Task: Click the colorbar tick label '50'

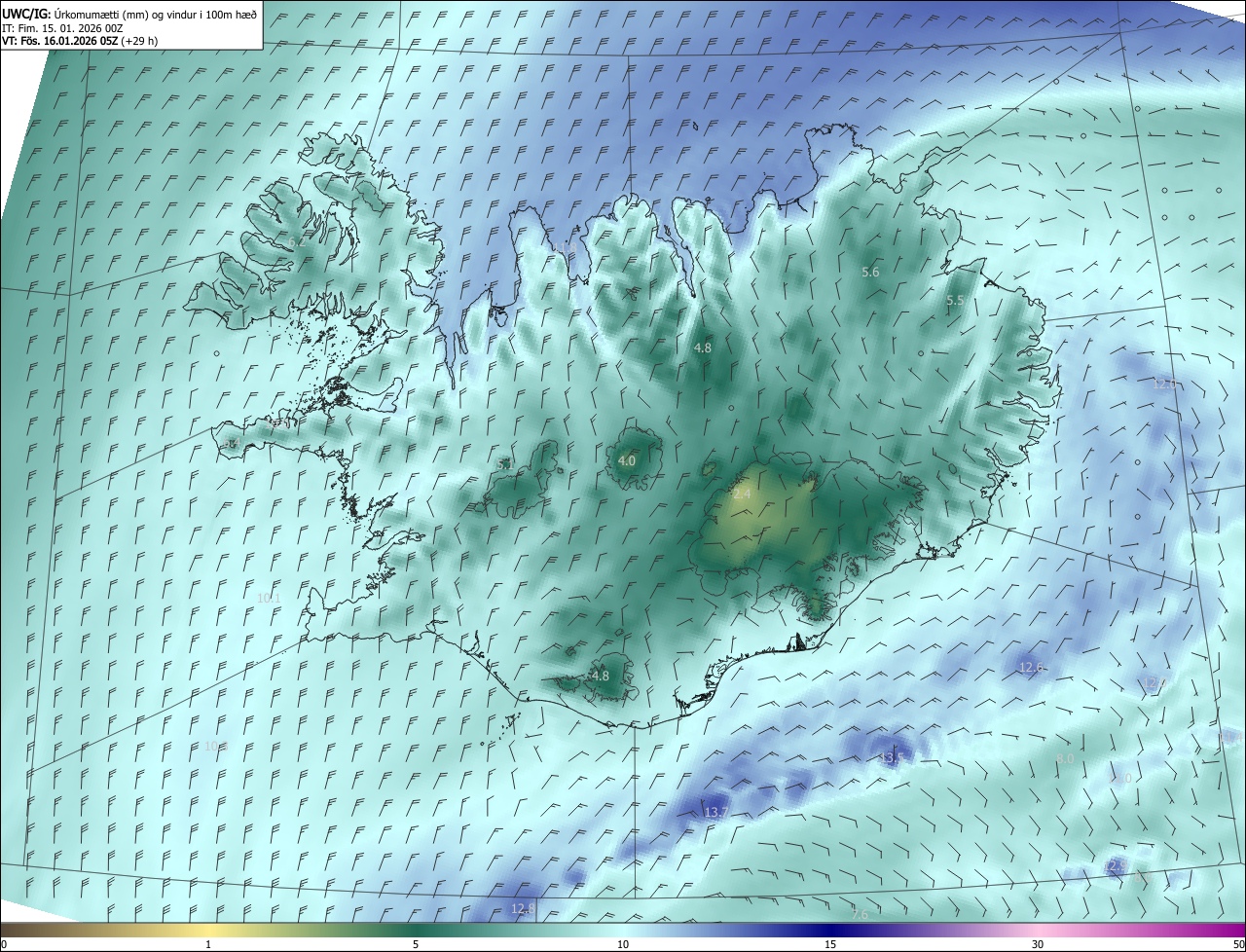Action: click(1238, 944)
